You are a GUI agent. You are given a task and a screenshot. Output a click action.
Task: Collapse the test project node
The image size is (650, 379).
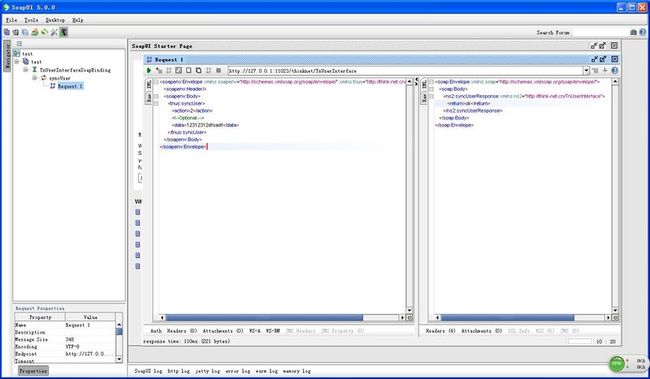(x=17, y=62)
